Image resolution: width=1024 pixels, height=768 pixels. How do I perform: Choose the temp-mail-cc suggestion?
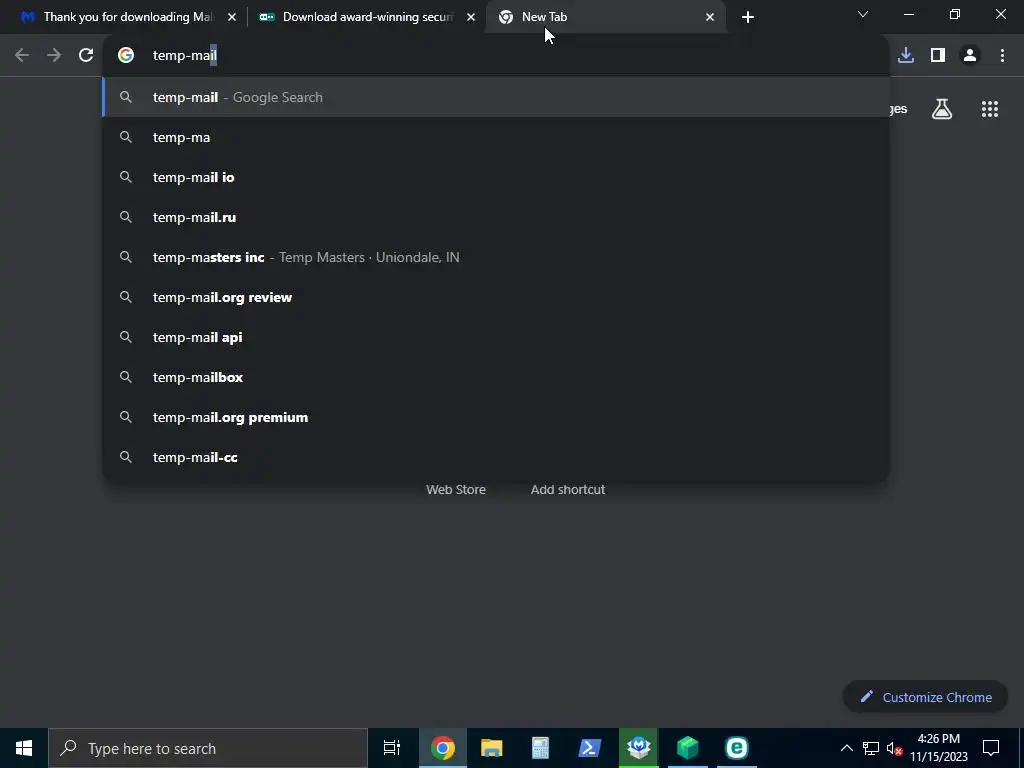[496, 457]
